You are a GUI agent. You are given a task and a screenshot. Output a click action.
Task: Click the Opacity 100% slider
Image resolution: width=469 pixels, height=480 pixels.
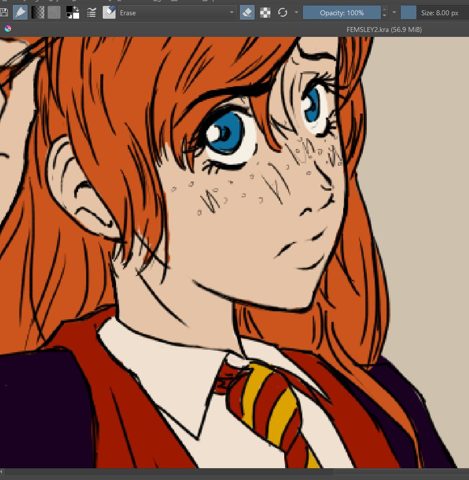342,13
